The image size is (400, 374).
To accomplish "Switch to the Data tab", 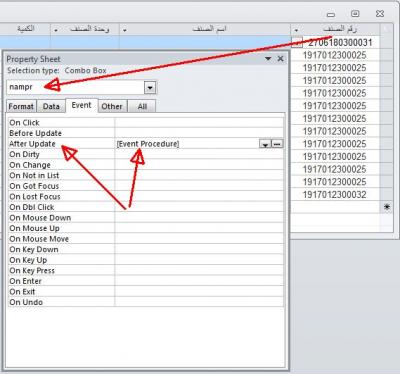I will [51, 106].
